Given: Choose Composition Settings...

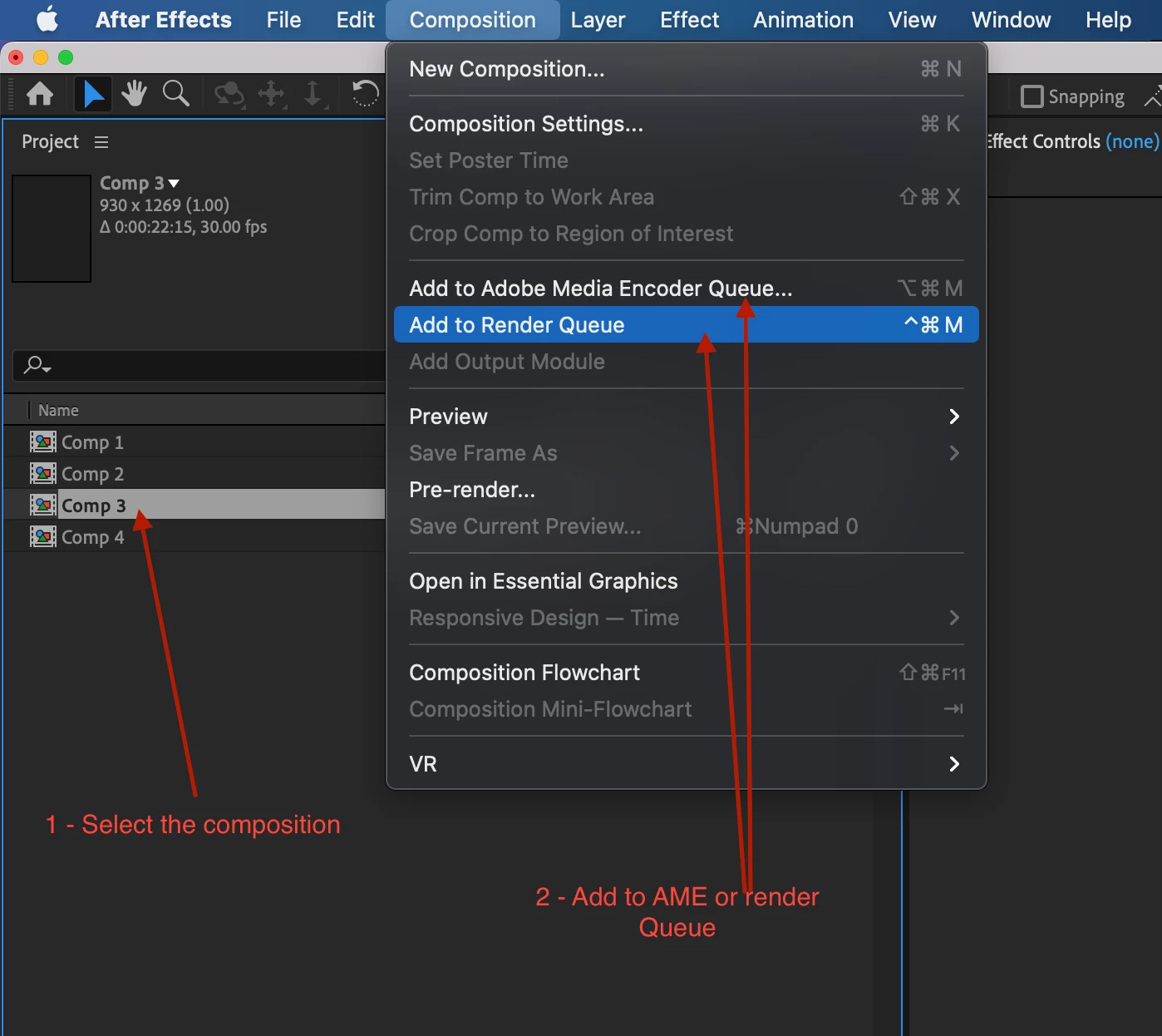Looking at the screenshot, I should (x=686, y=124).
